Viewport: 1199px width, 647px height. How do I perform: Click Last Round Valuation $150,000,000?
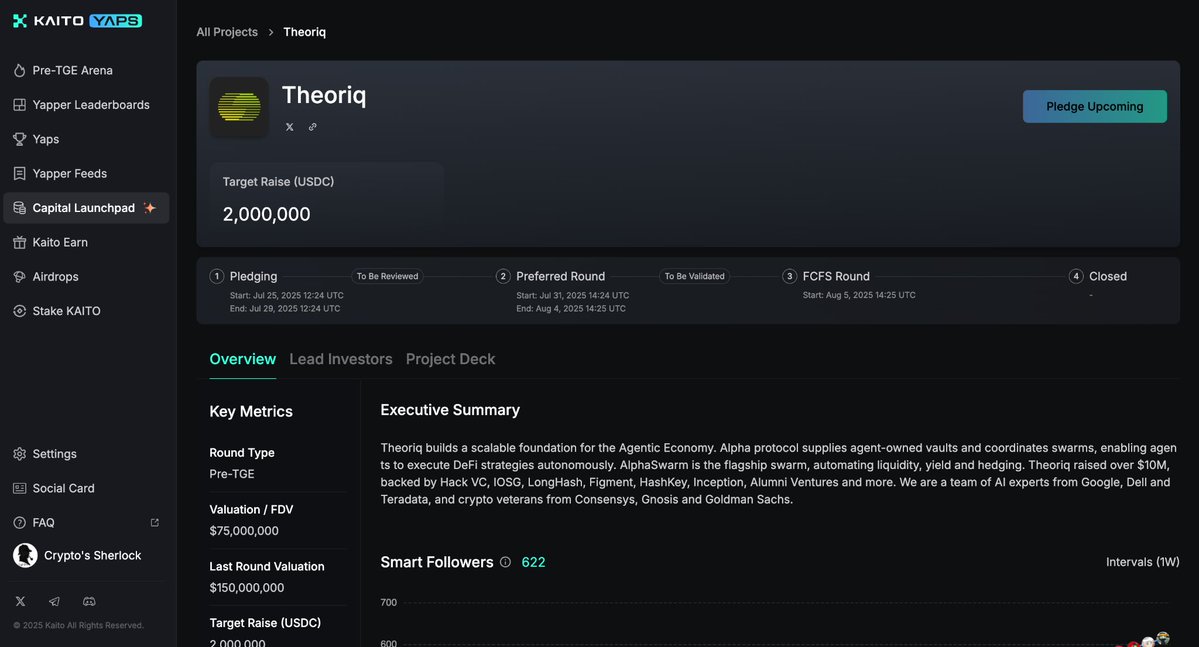click(246, 587)
